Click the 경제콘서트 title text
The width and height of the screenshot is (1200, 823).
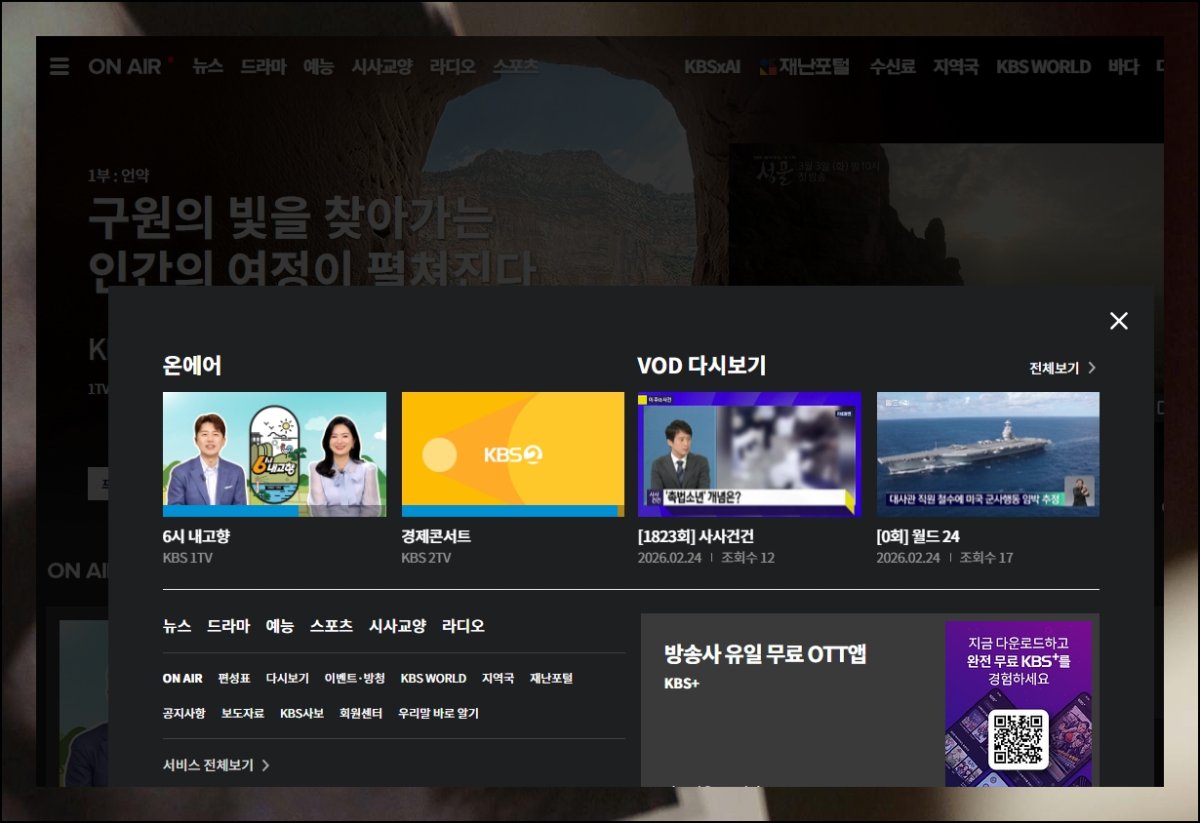(436, 537)
